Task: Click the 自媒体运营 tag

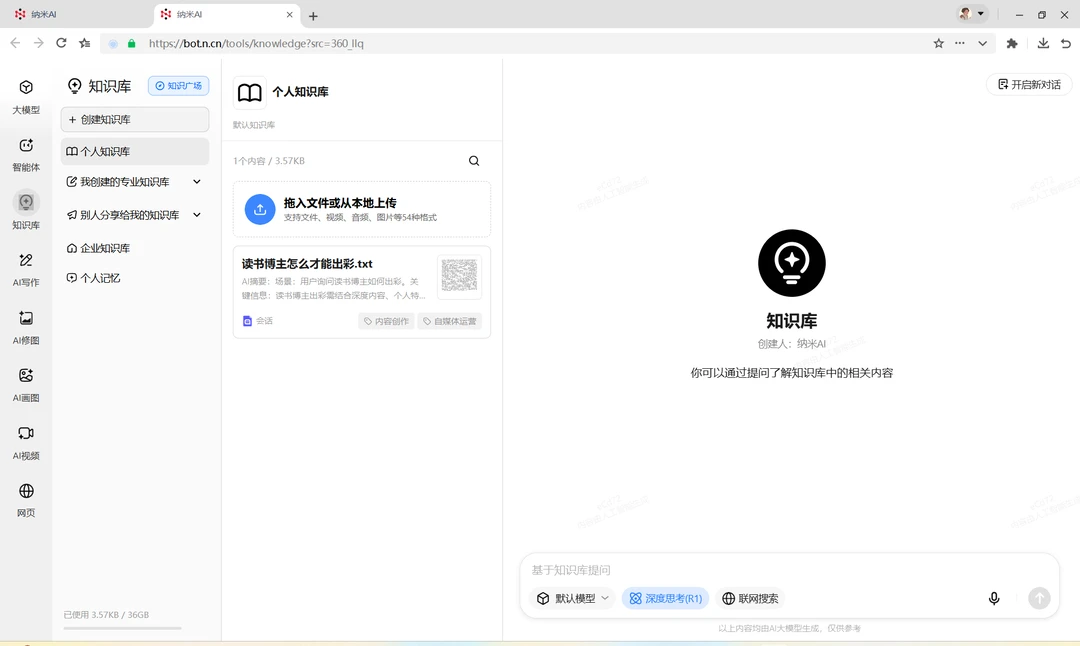Action: coord(449,321)
